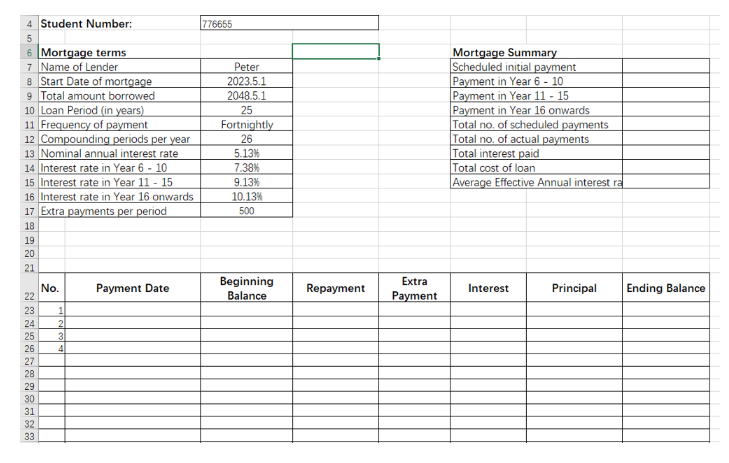This screenshot has height=463, width=729.
Task: Click the 'Extra Payment' column header
Action: click(x=414, y=288)
